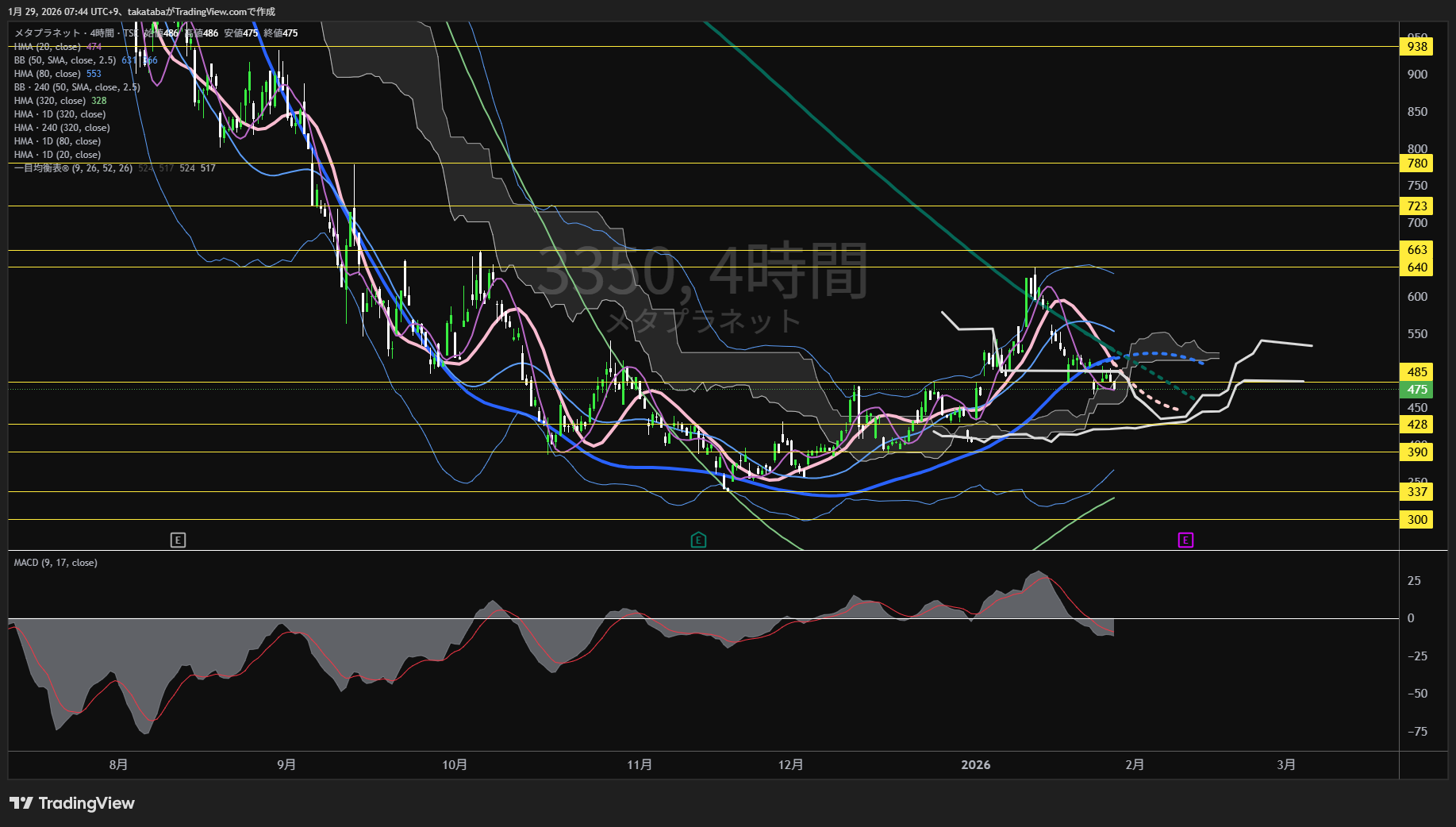Viewport: 1456px width, 827px height.
Task: Click the green 475 current price label
Action: click(x=1416, y=390)
